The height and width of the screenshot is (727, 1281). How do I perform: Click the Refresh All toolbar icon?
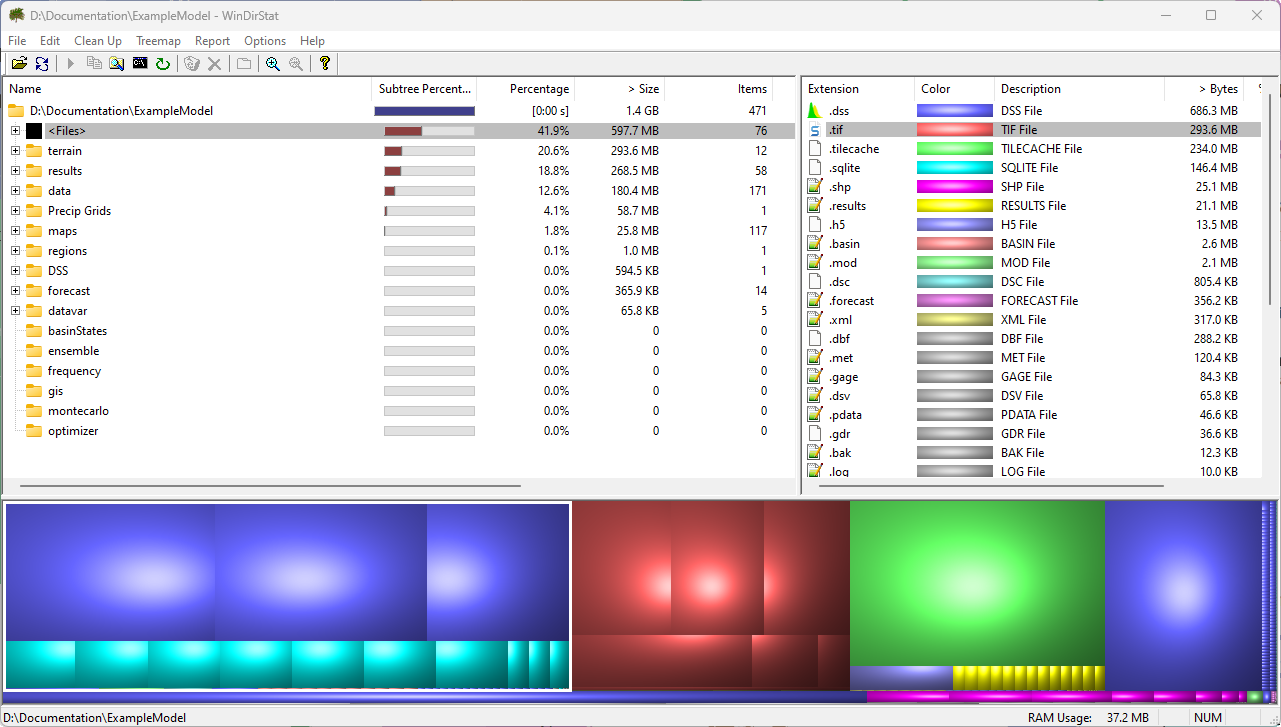[x=42, y=64]
